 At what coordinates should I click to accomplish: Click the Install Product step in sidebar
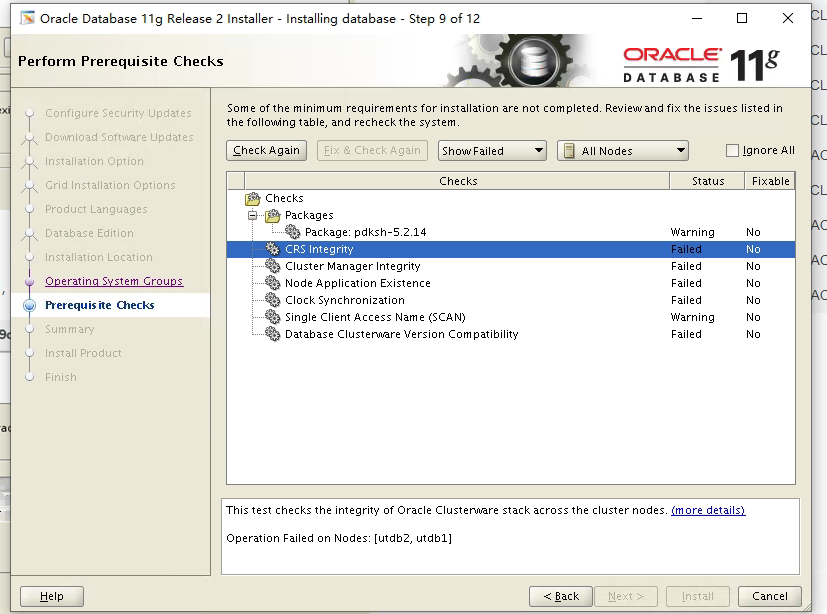point(83,353)
